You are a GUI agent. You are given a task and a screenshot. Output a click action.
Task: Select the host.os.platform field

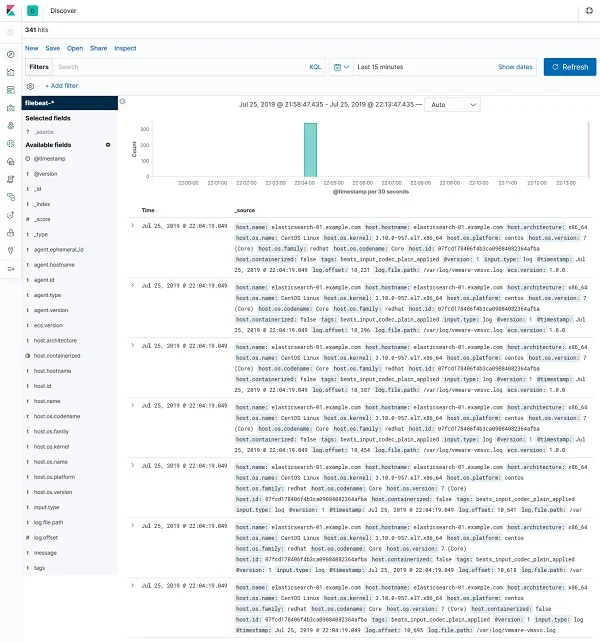click(54, 477)
